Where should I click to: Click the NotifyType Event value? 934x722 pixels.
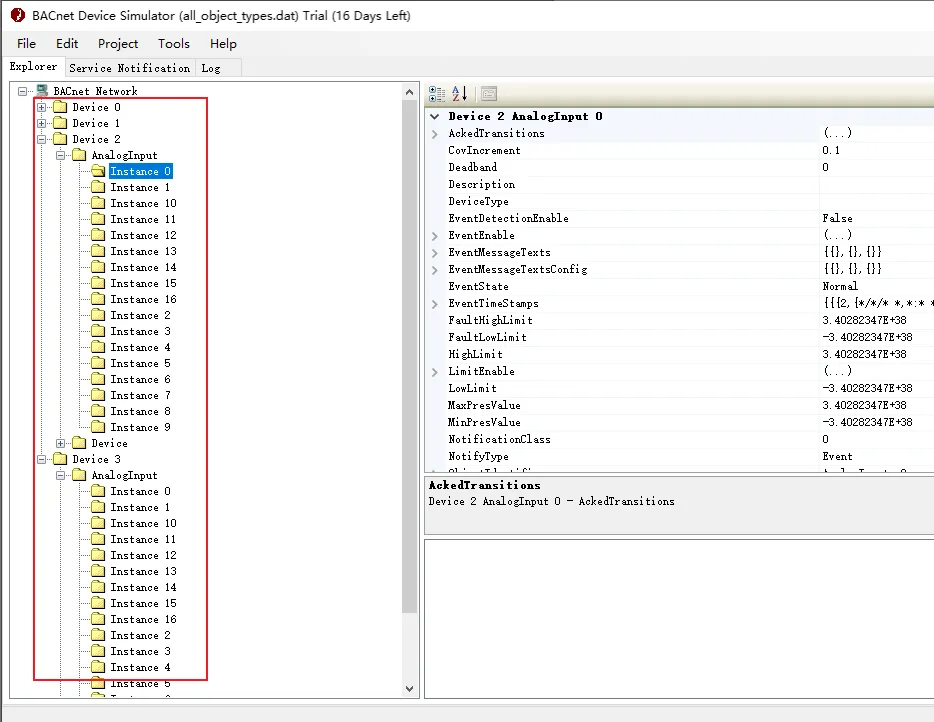838,456
